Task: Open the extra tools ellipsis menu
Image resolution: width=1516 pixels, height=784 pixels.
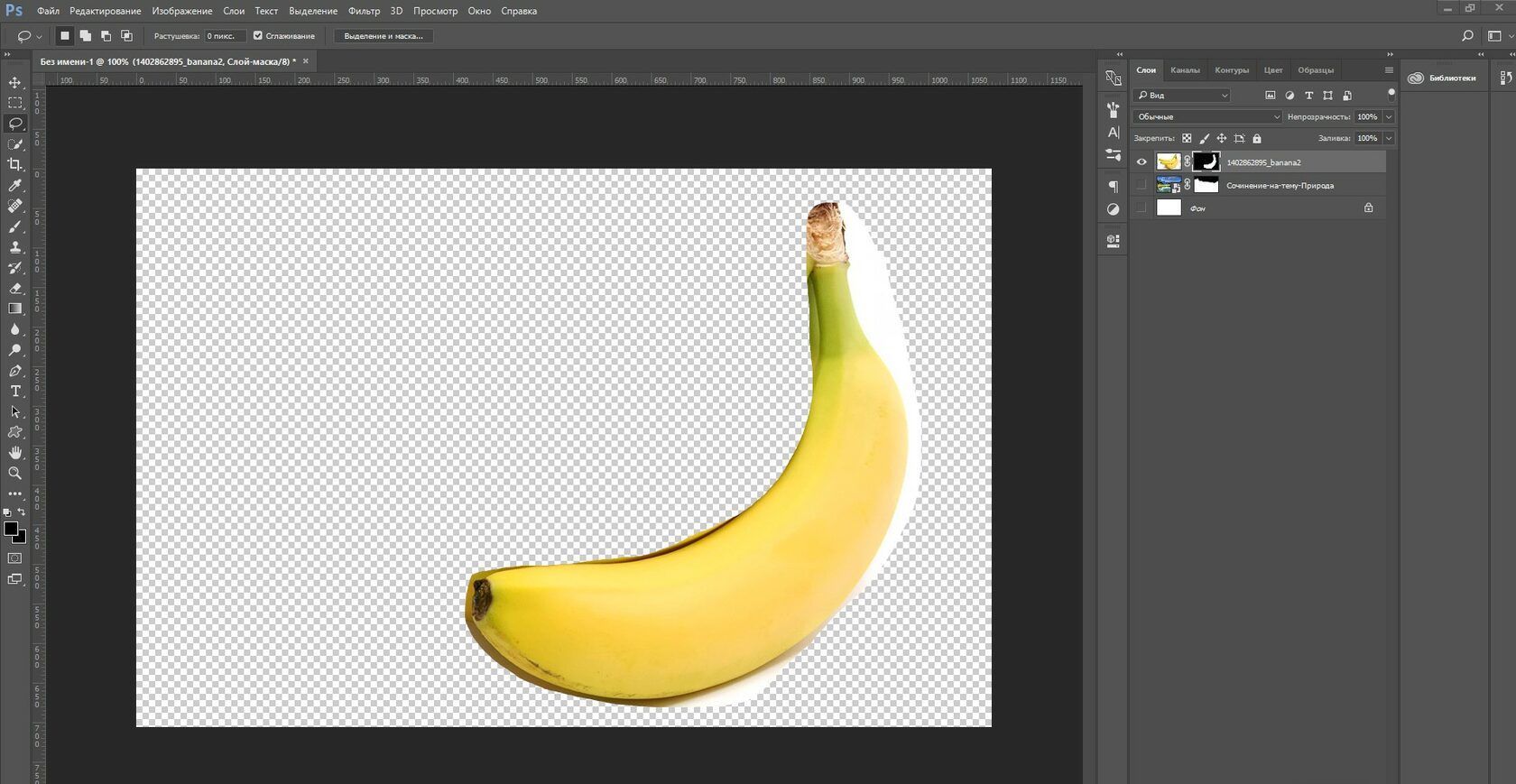Action: [x=15, y=493]
